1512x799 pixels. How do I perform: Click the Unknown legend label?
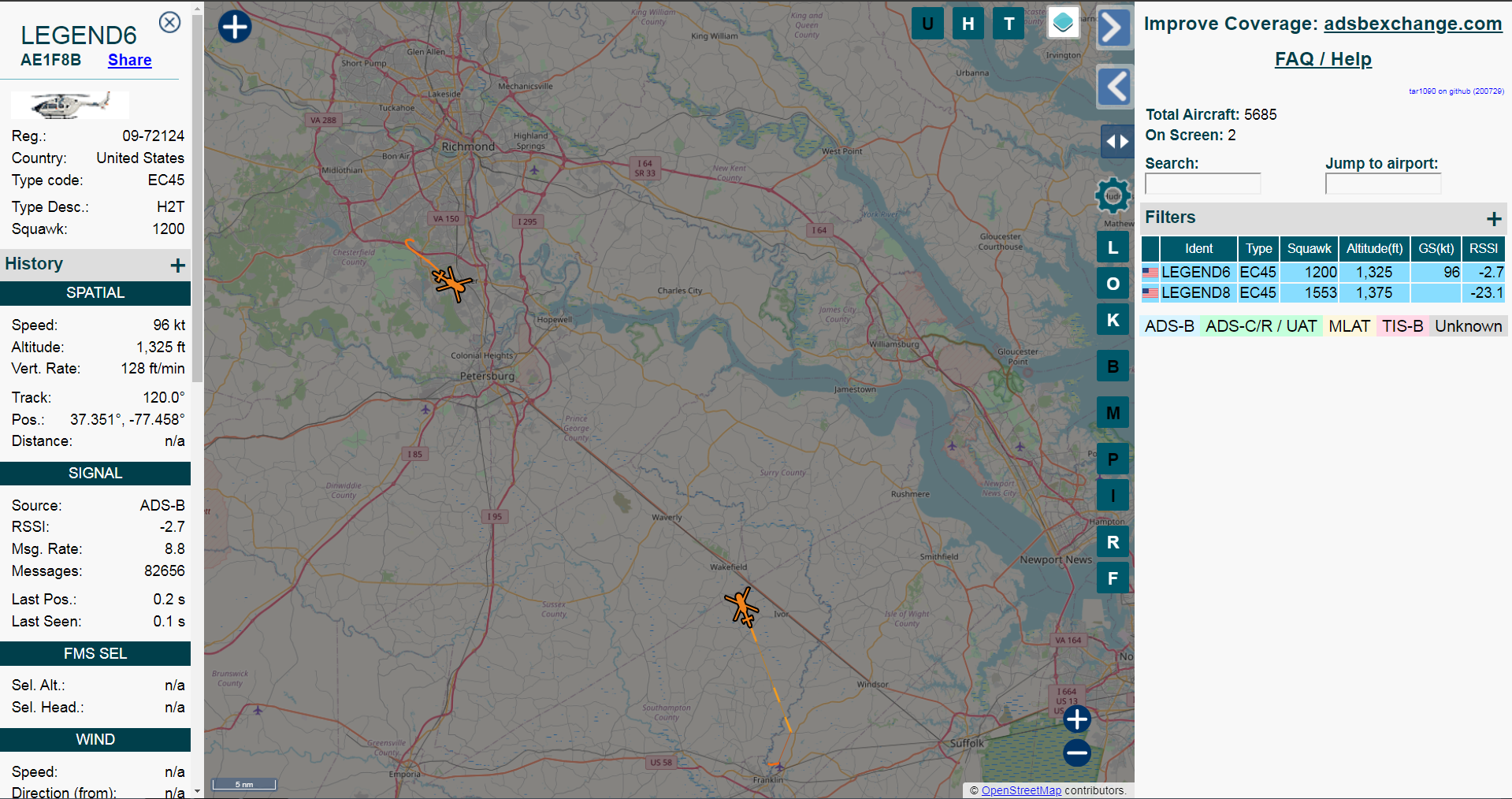(x=1468, y=326)
